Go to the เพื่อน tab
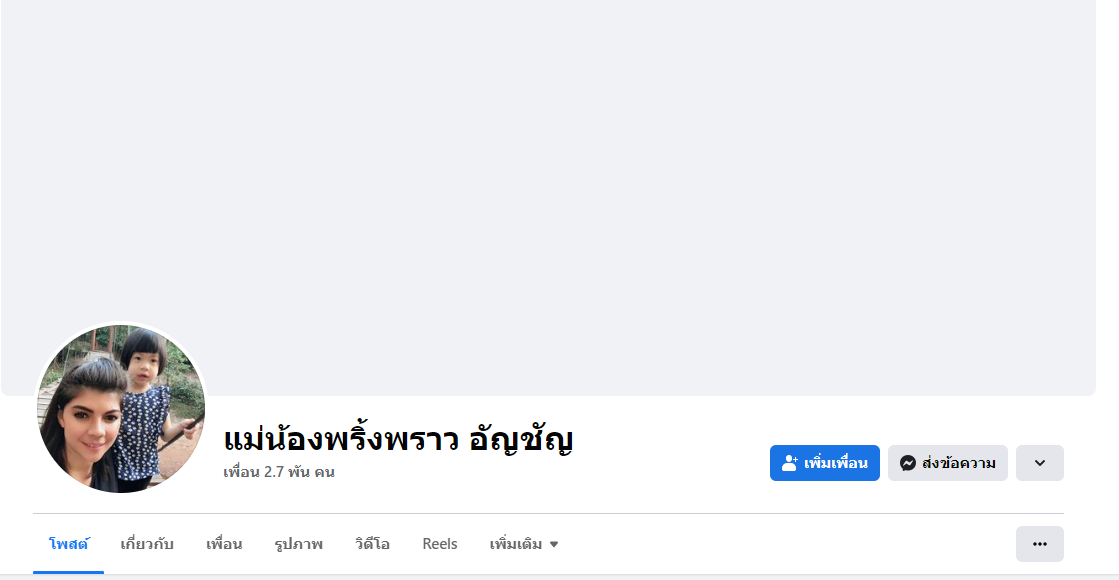Image resolution: width=1119 pixels, height=580 pixels. coord(224,544)
